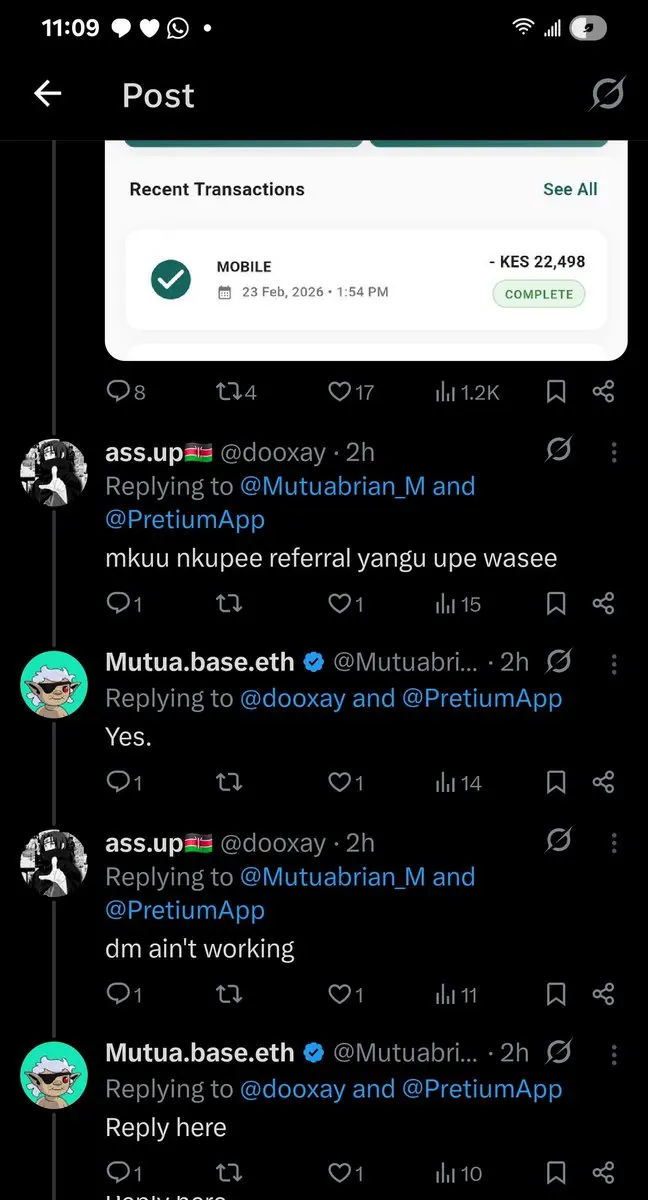Open the Grok icon on the 'Reply here' post

[x=558, y=1052]
